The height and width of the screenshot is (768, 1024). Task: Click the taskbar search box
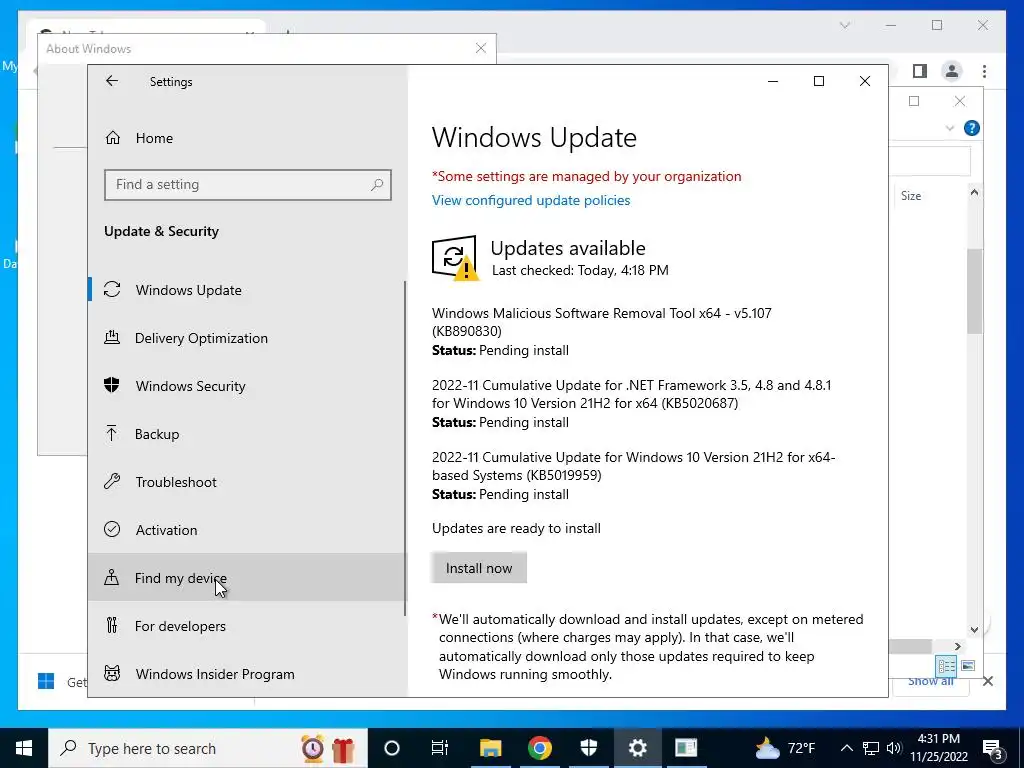(208, 748)
